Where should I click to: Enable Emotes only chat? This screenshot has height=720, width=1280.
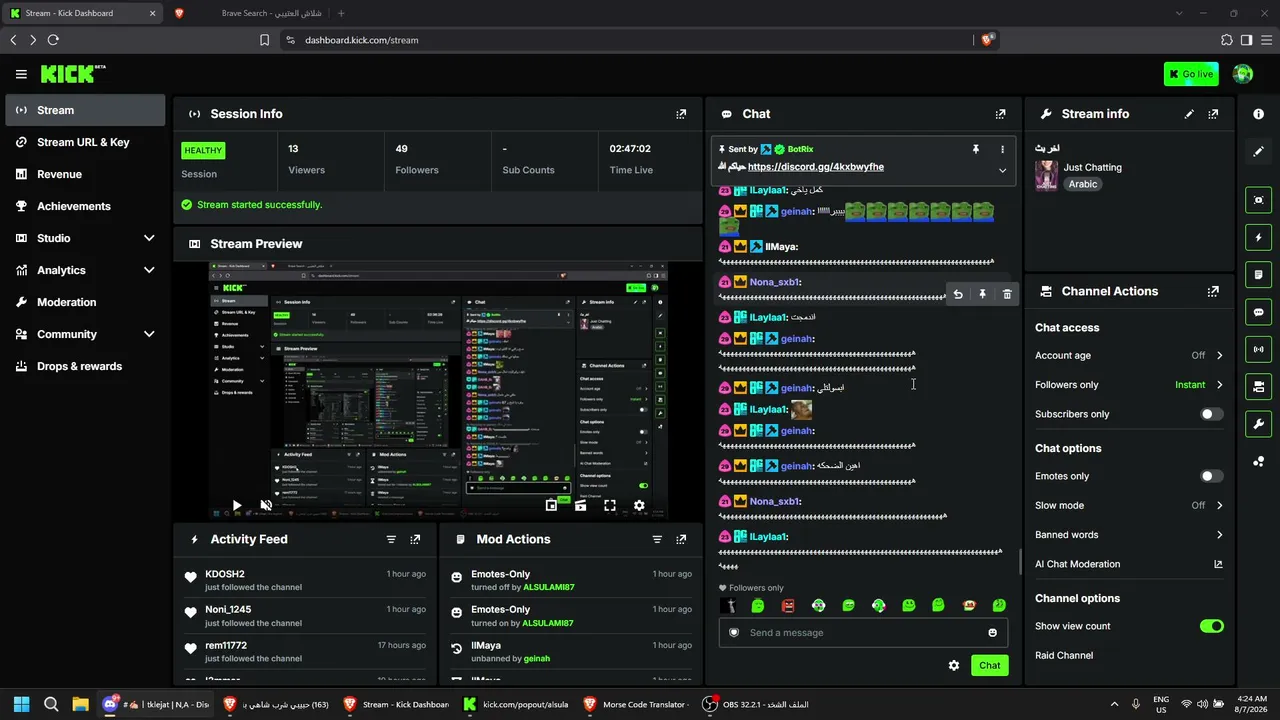coord(1211,476)
